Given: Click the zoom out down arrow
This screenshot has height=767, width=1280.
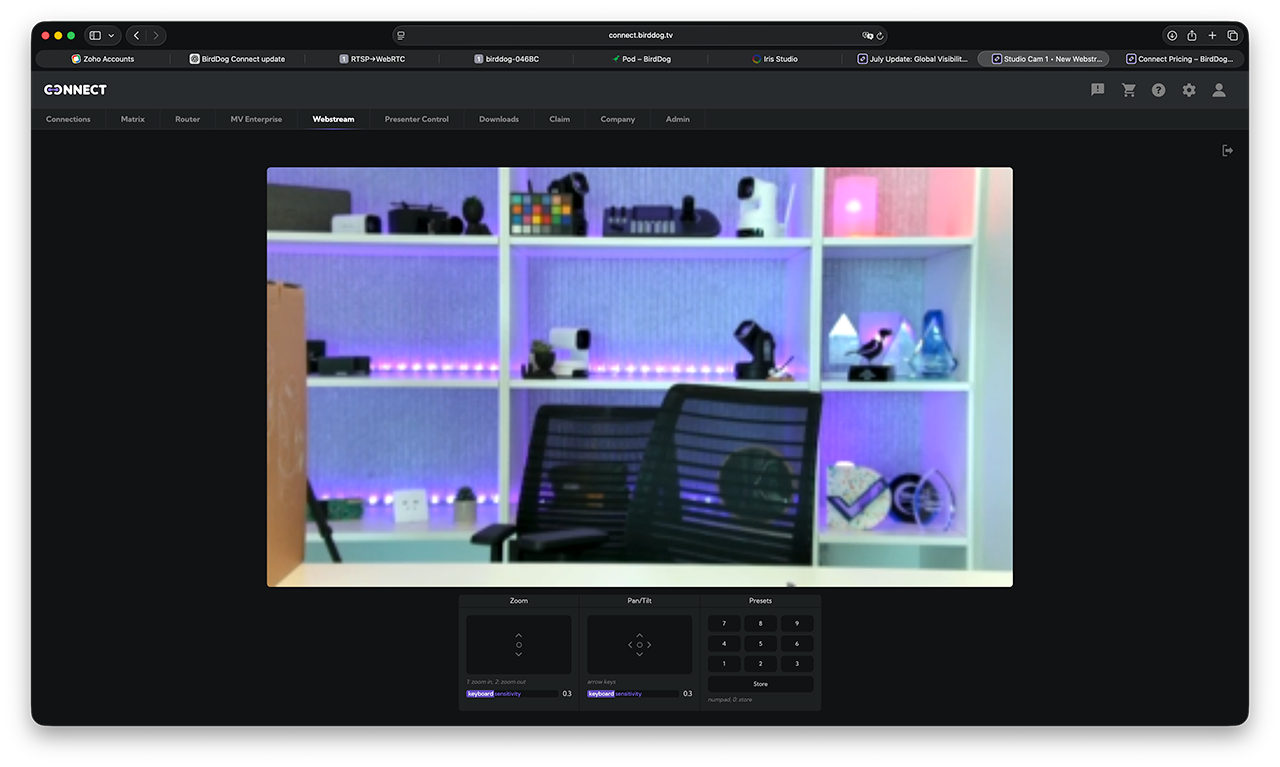Looking at the screenshot, I should pyautogui.click(x=518, y=655).
